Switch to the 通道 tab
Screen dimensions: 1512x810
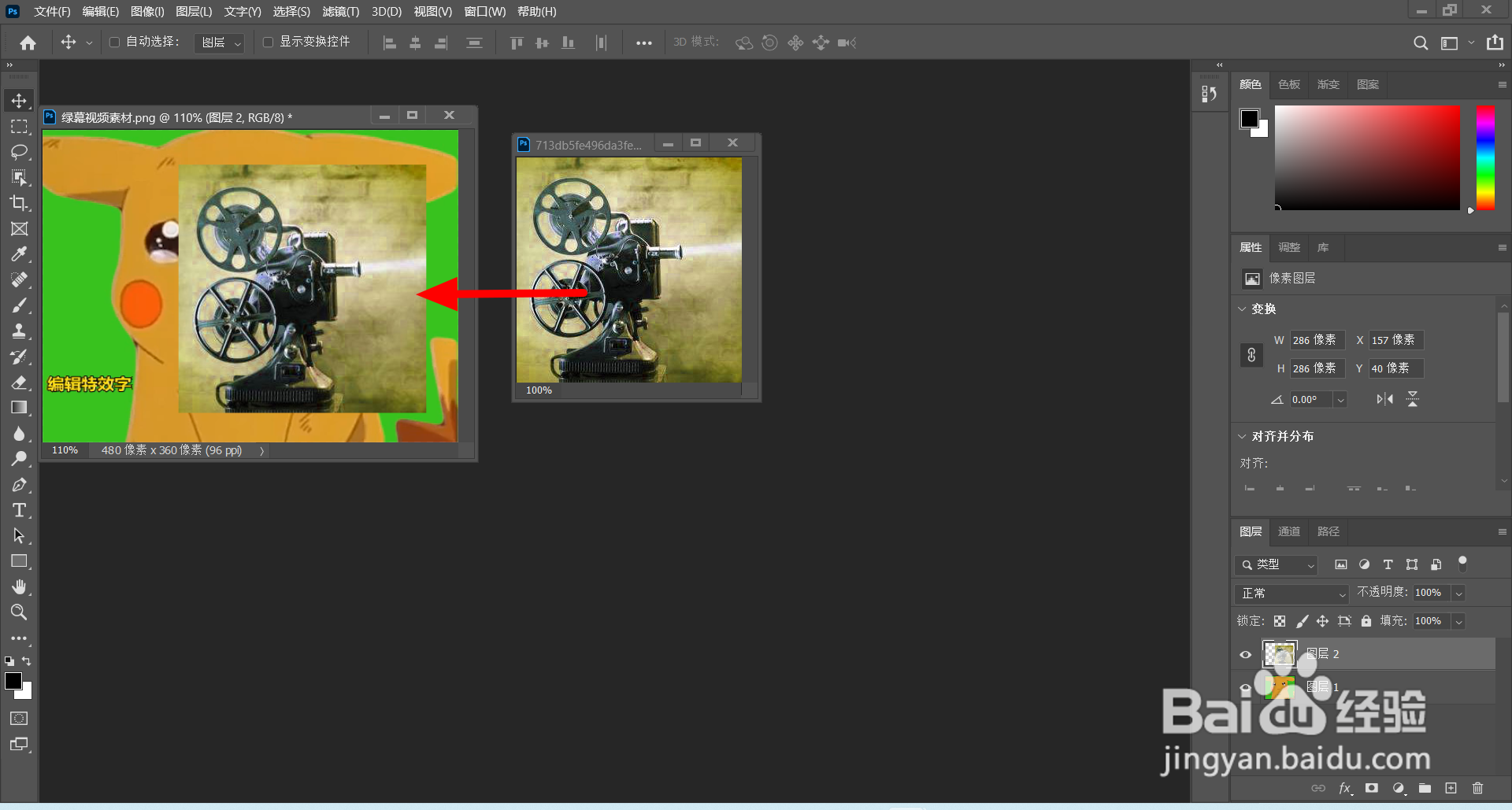(1289, 532)
